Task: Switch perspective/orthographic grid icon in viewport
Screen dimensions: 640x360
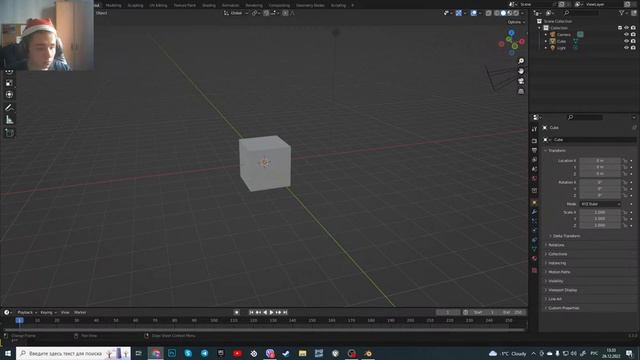Action: (x=521, y=91)
